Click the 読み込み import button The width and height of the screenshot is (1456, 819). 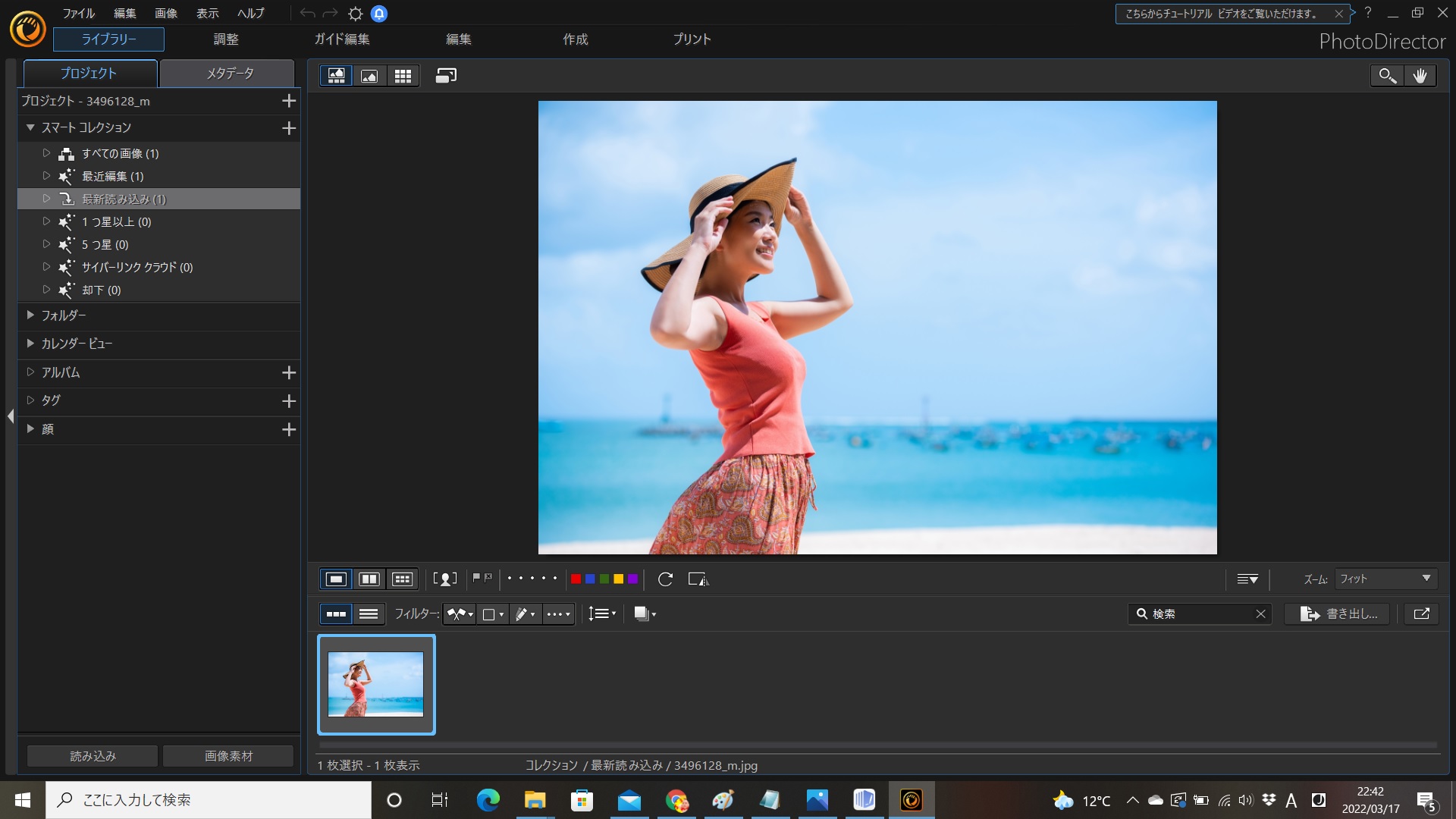coord(93,756)
